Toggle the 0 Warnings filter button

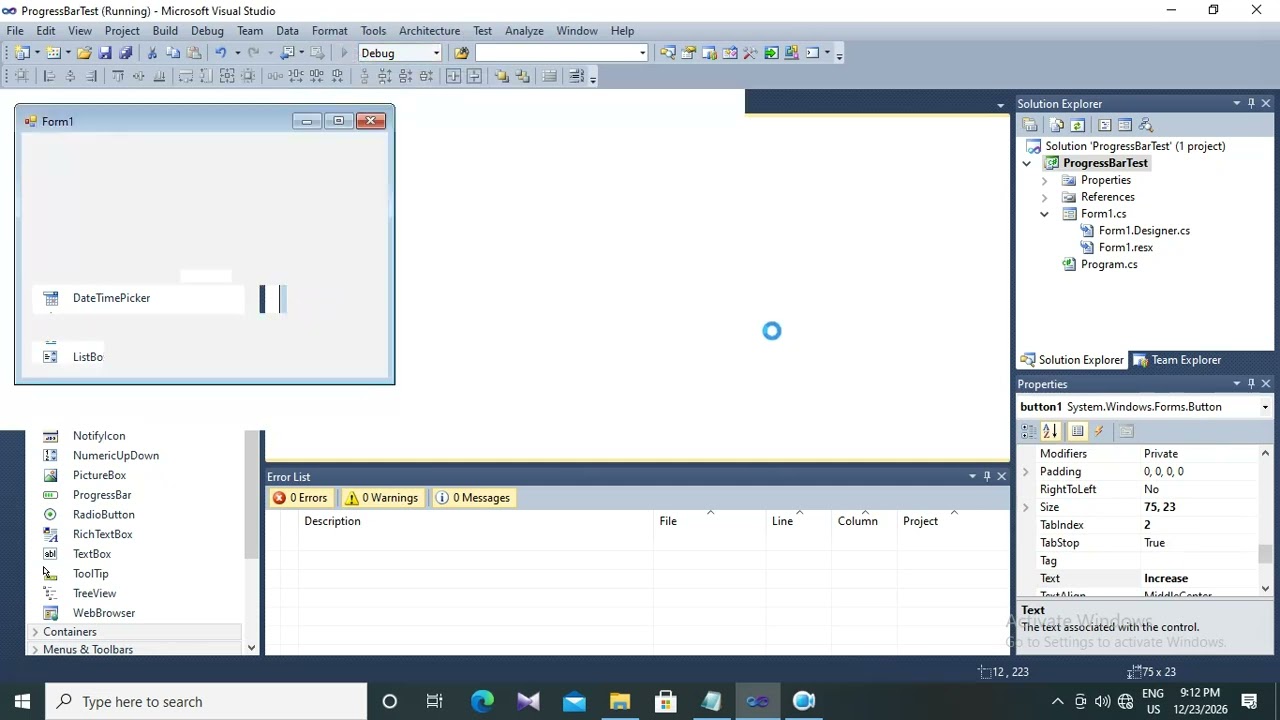tap(381, 498)
